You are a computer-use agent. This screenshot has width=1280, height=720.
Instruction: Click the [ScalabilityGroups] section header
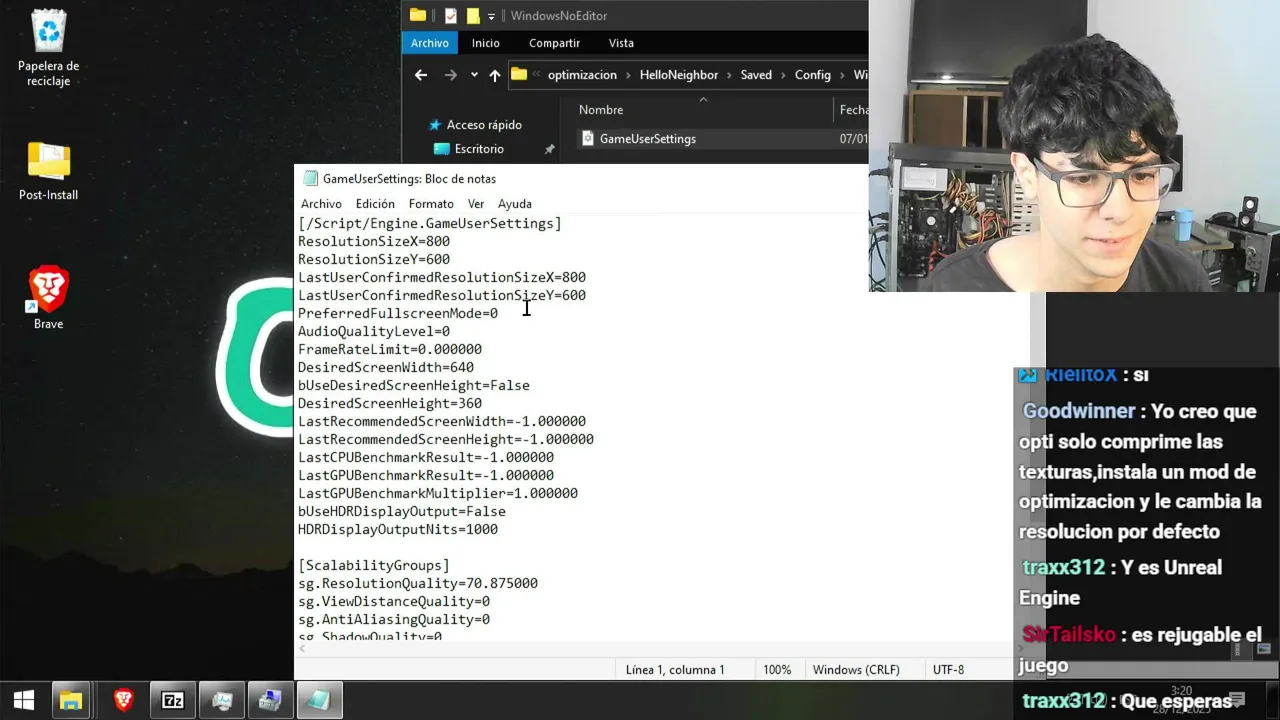click(x=374, y=565)
